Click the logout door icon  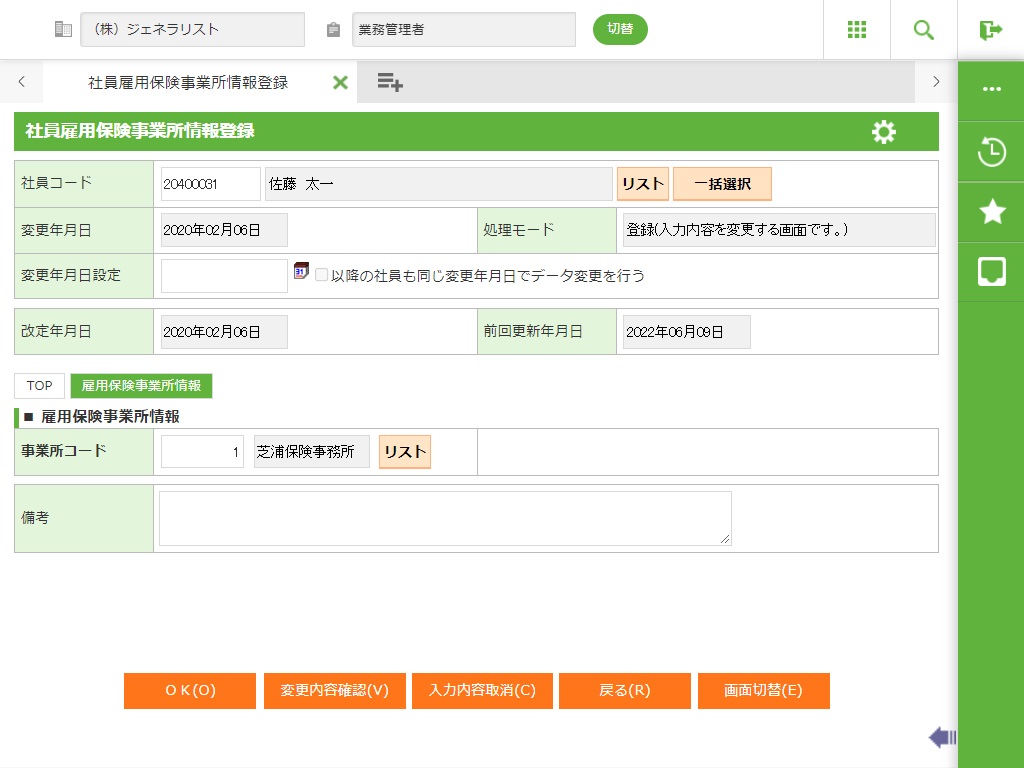[990, 30]
